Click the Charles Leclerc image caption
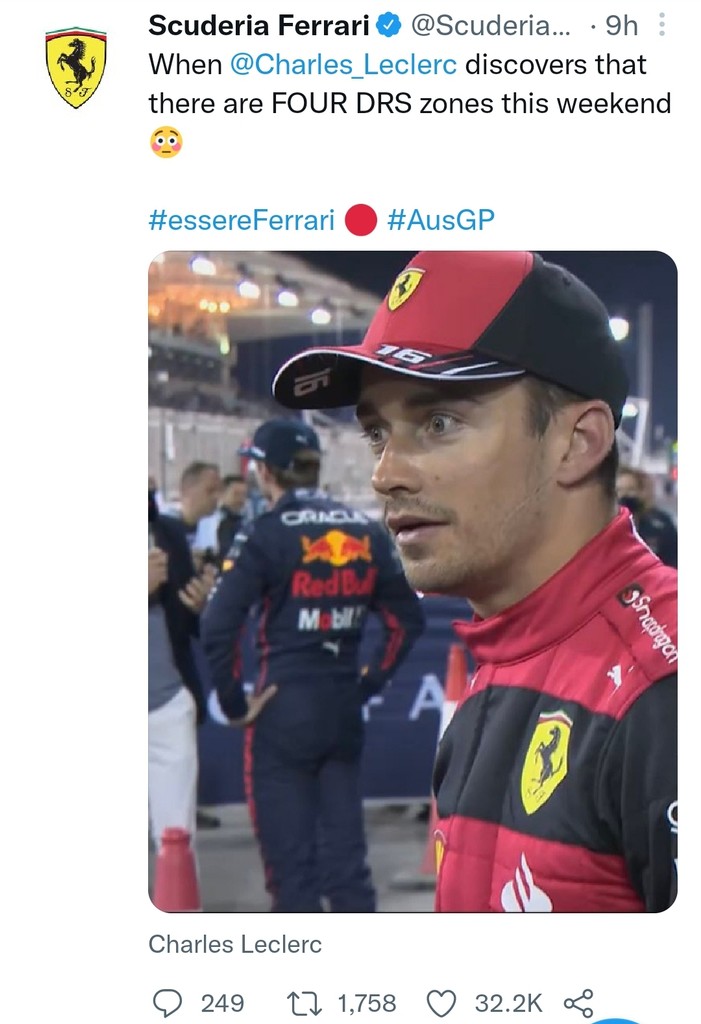The height and width of the screenshot is (1024, 701). coord(235,943)
